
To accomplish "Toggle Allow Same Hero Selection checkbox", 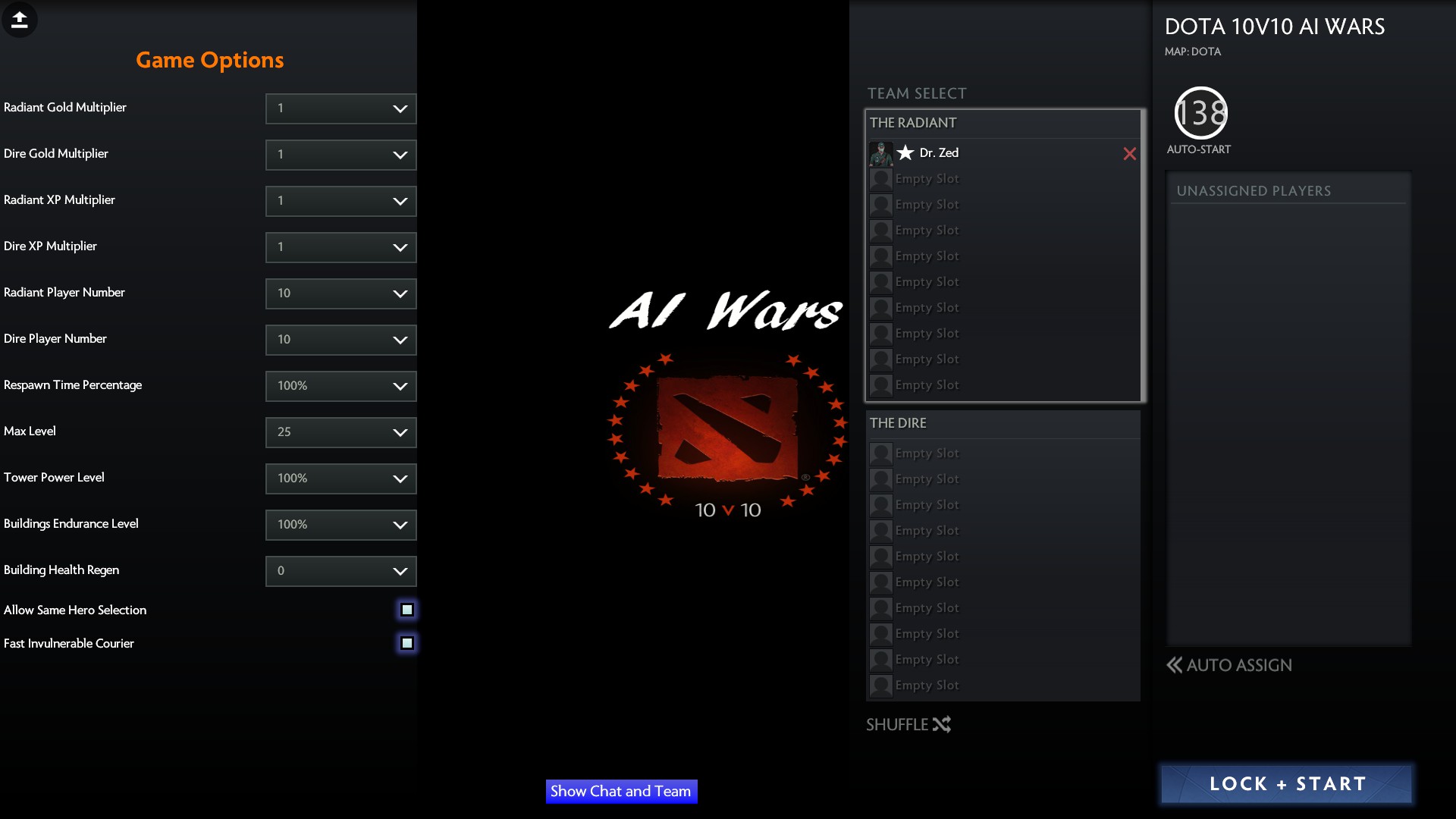I will tap(407, 610).
